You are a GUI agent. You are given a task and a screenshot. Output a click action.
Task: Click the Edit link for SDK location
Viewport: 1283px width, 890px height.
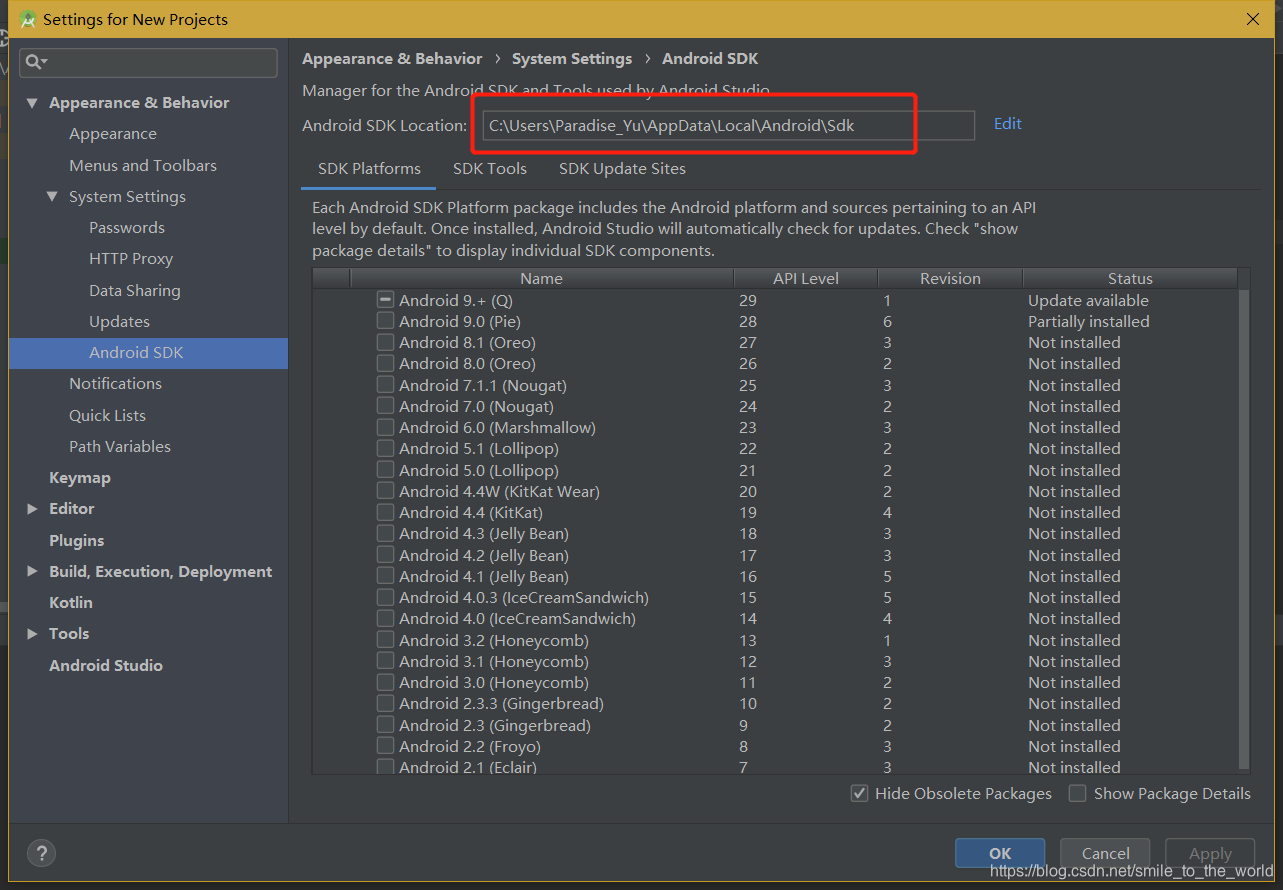[1008, 123]
